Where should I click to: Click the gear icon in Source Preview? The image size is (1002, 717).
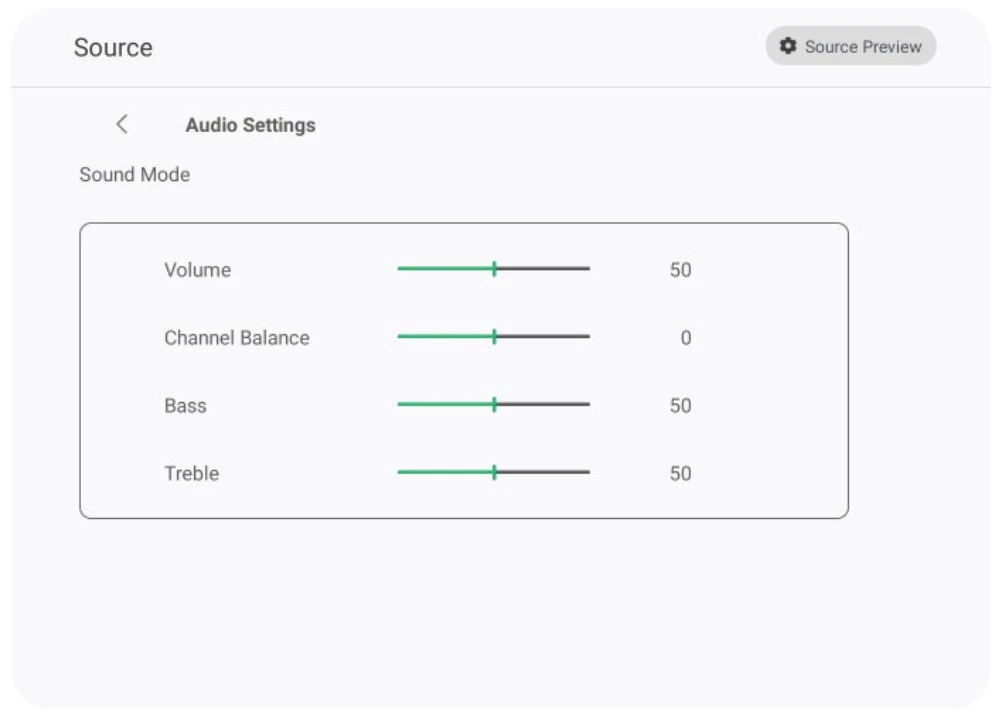coord(788,46)
